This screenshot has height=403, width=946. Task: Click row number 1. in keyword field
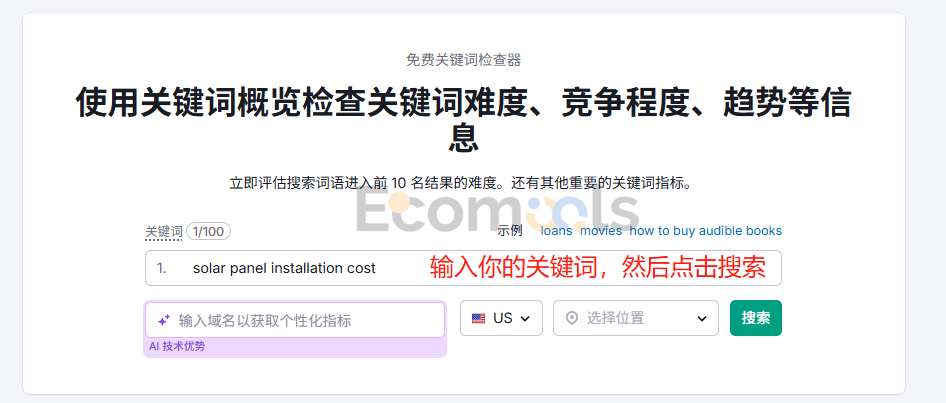pyautogui.click(x=162, y=268)
